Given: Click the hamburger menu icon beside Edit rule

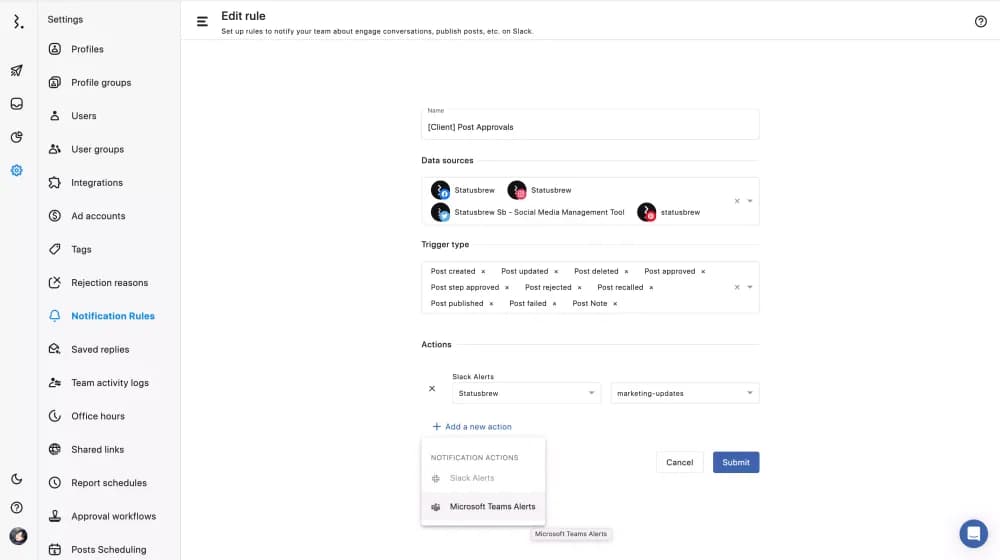Looking at the screenshot, I should tap(202, 21).
